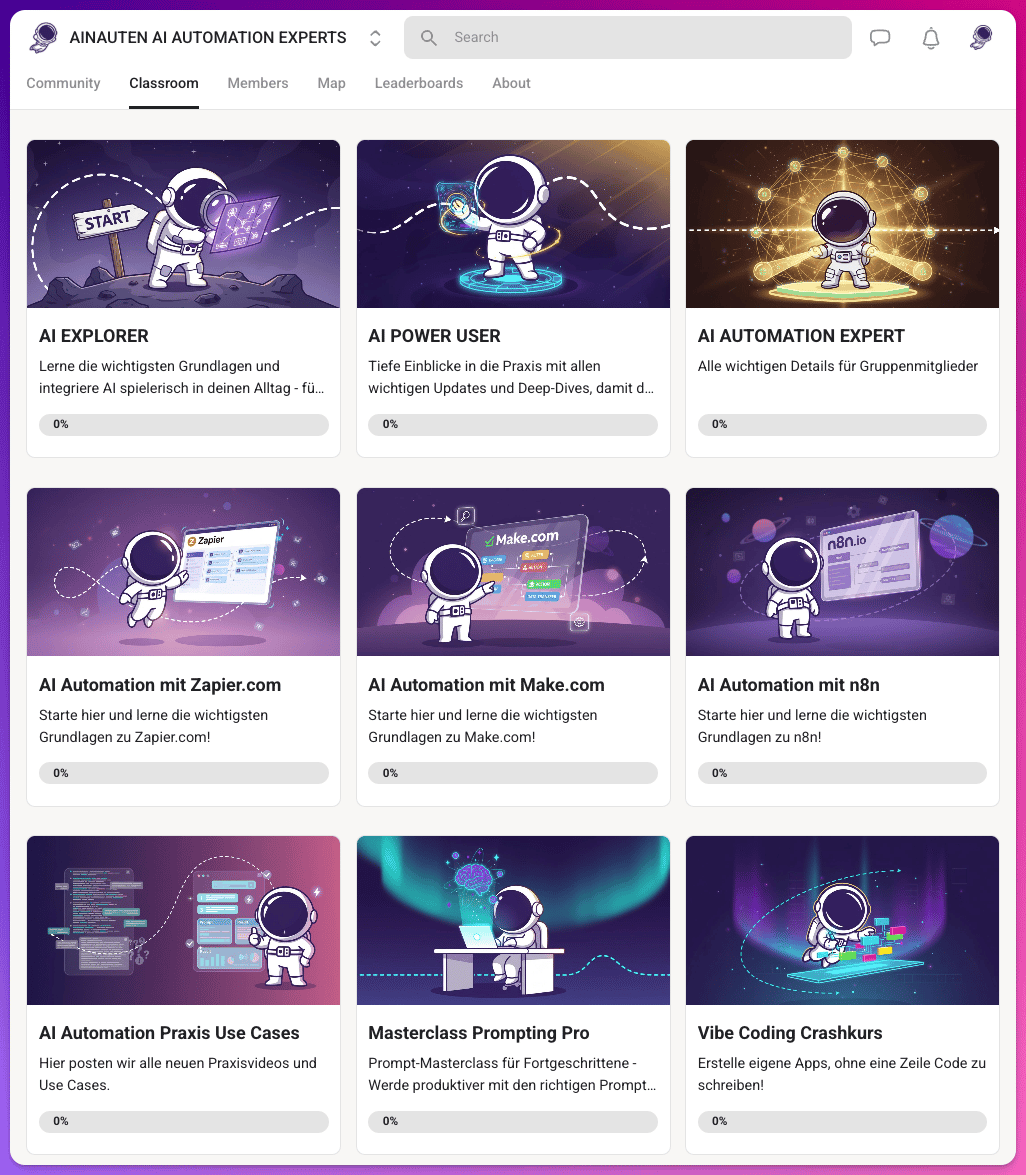1026x1175 pixels.
Task: Open the AI EXPLORER course title
Action: [x=94, y=336]
